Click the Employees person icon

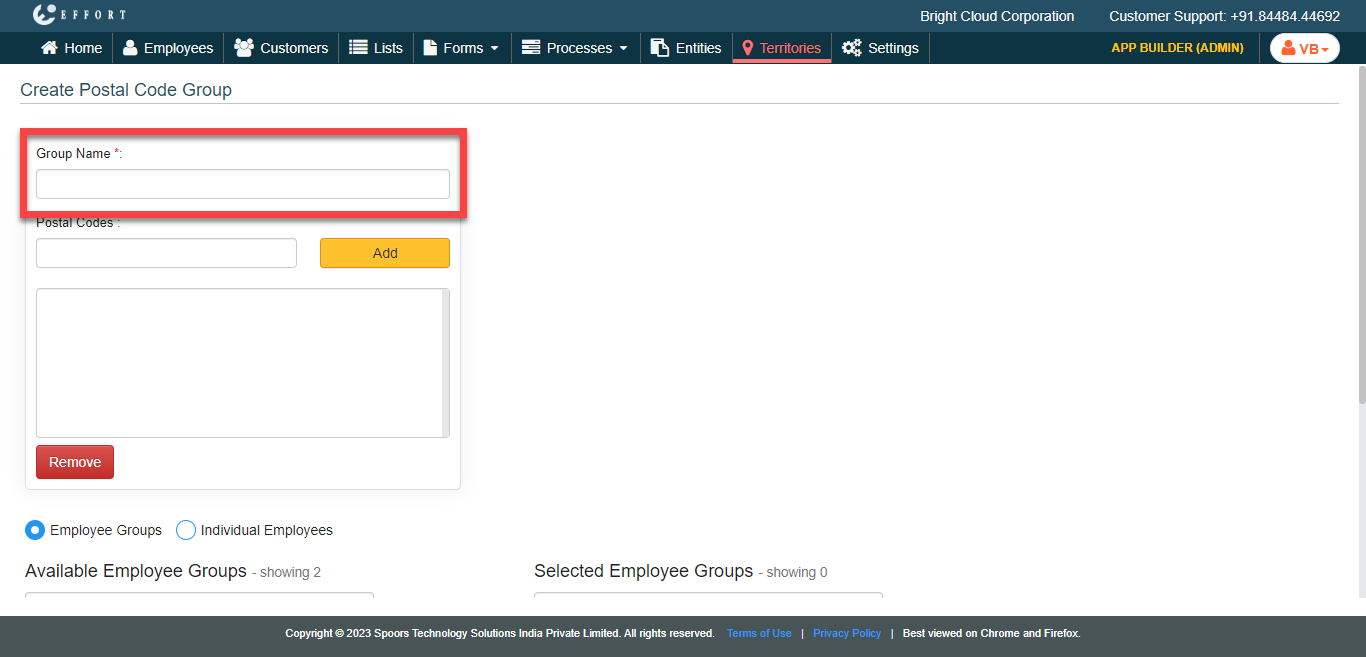pos(130,48)
